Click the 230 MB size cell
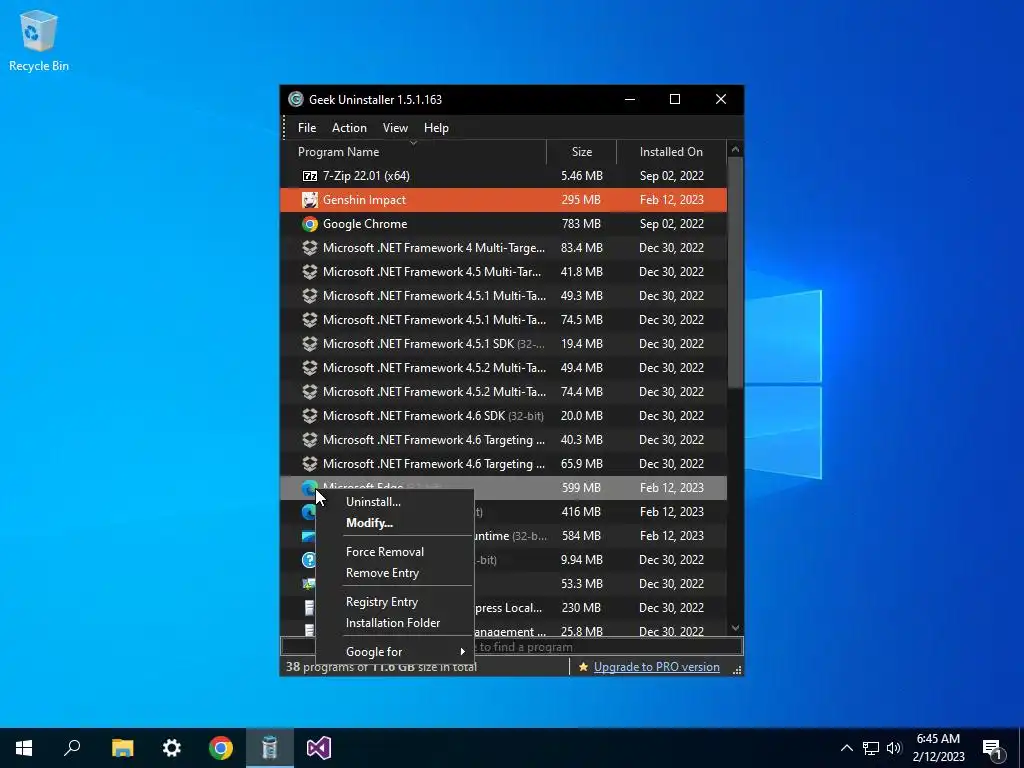 (581, 608)
